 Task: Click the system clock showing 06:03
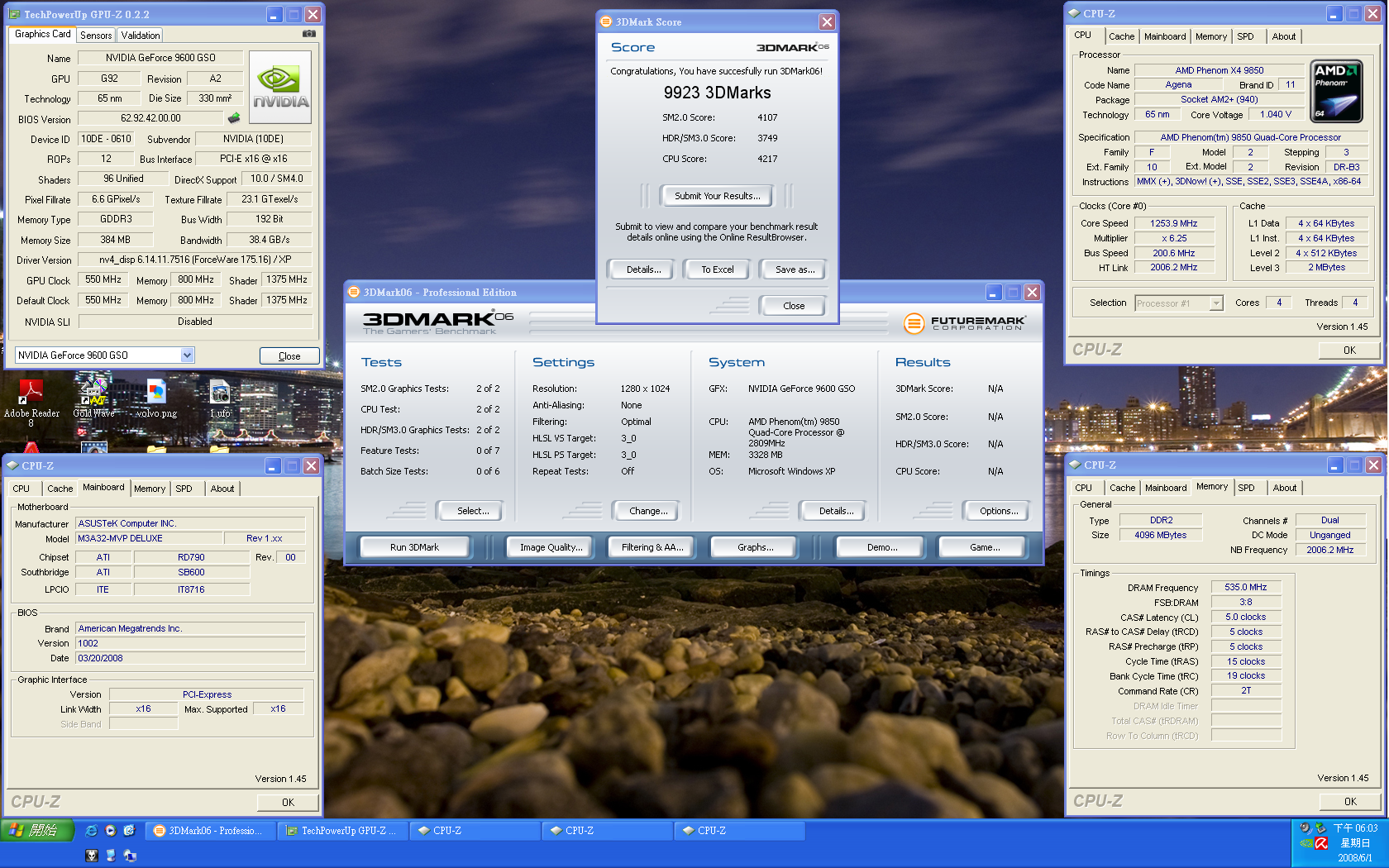click(1354, 827)
